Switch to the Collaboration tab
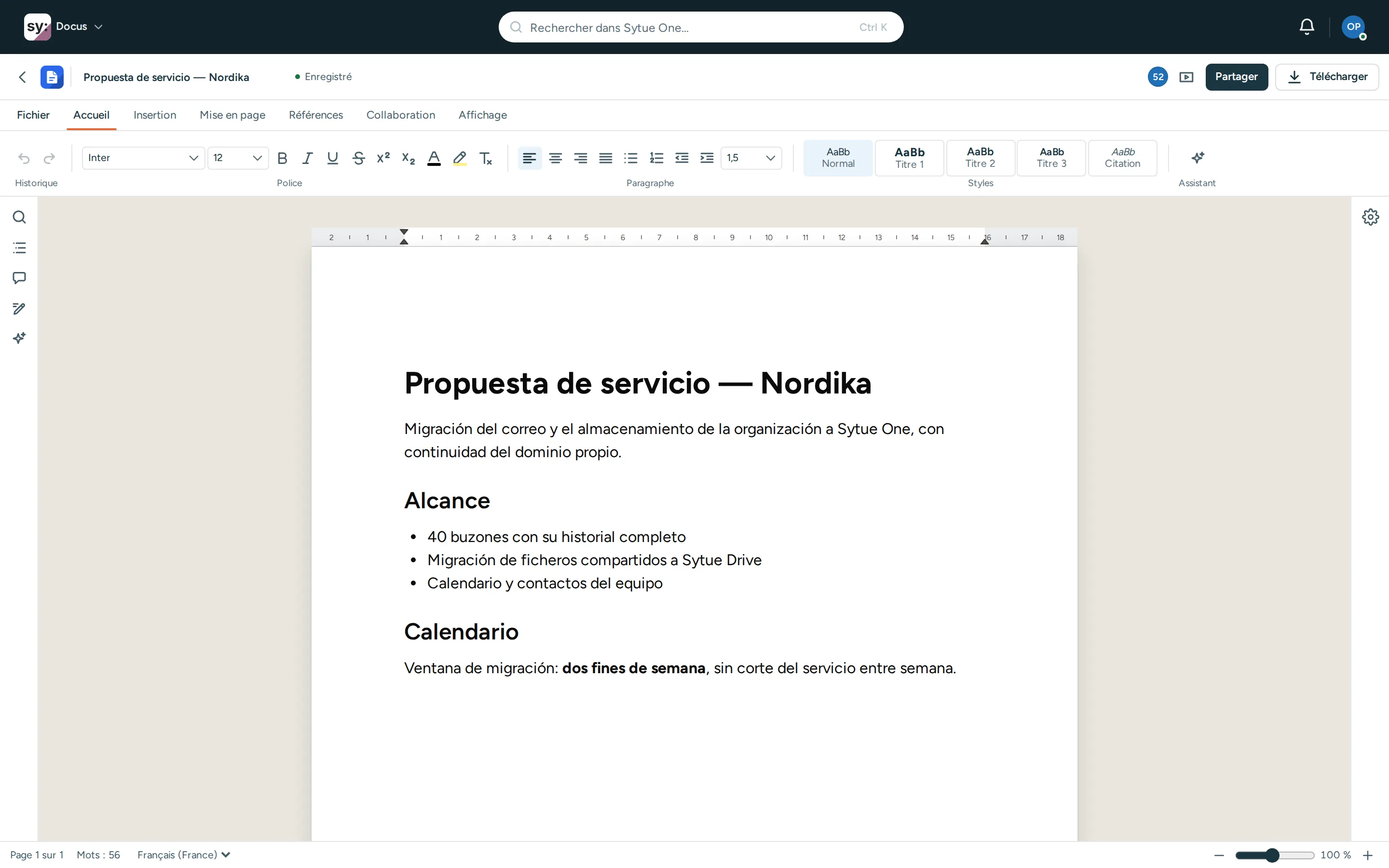Screen dimensions: 1389x868 (401, 115)
